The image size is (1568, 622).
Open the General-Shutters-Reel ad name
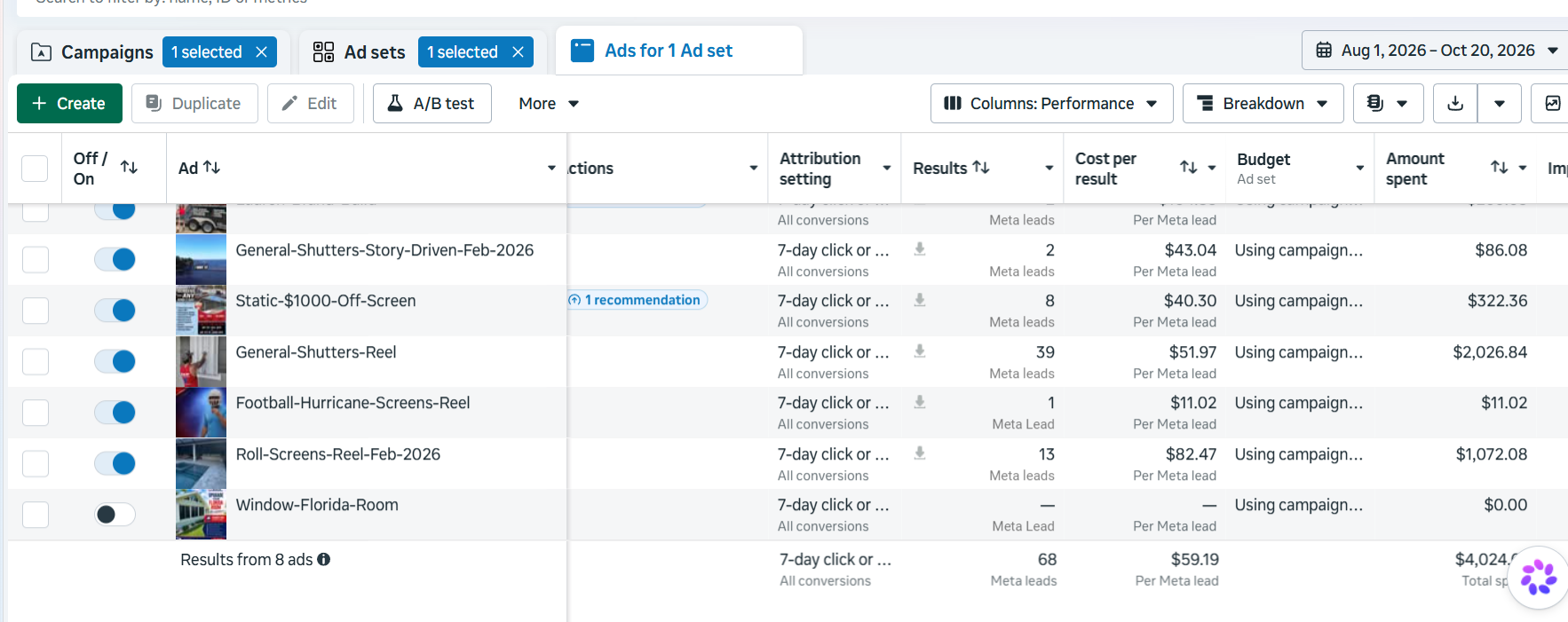(316, 352)
